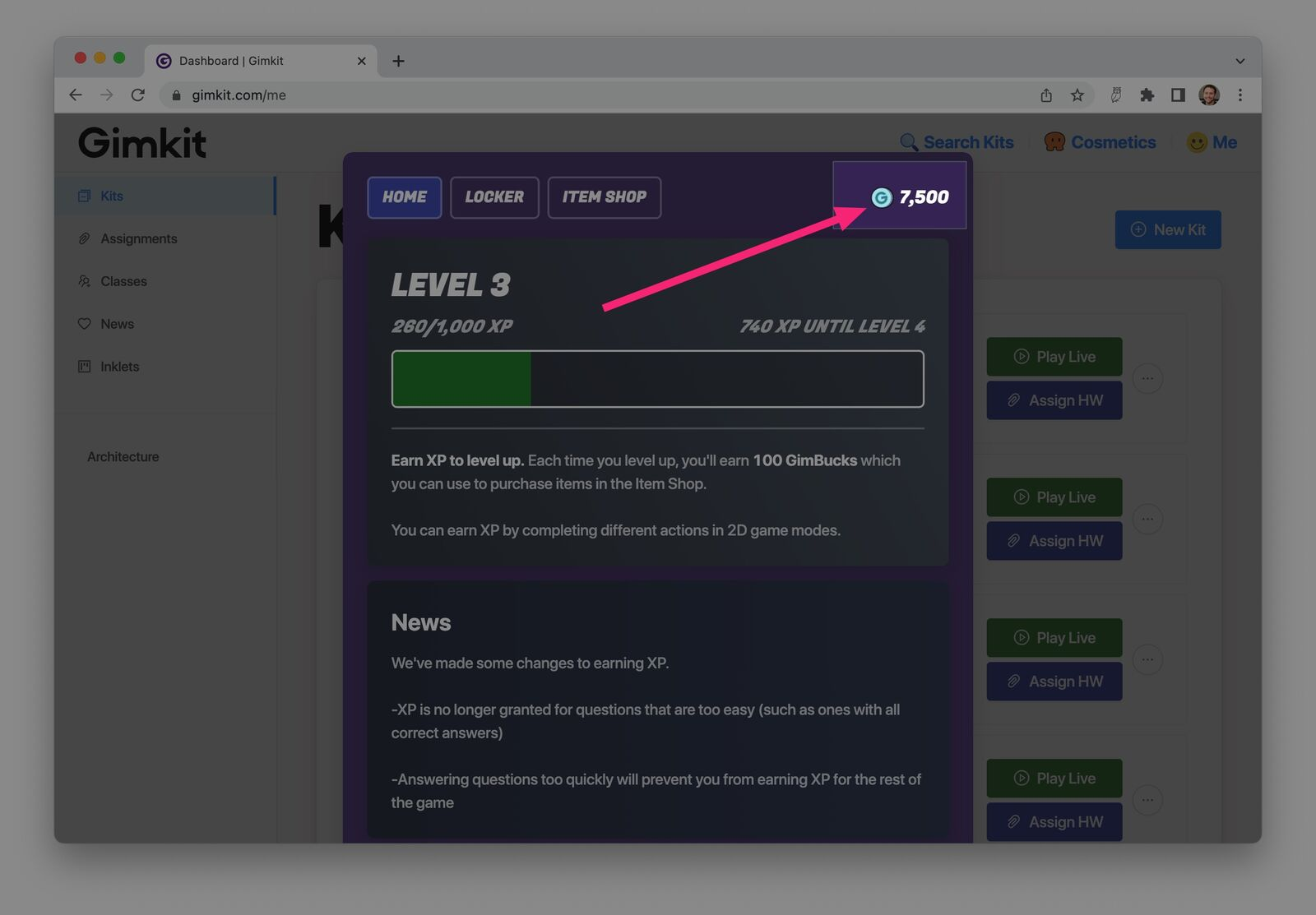Click the 260/1,000 XP text
Image resolution: width=1316 pixels, height=915 pixels.
(452, 326)
